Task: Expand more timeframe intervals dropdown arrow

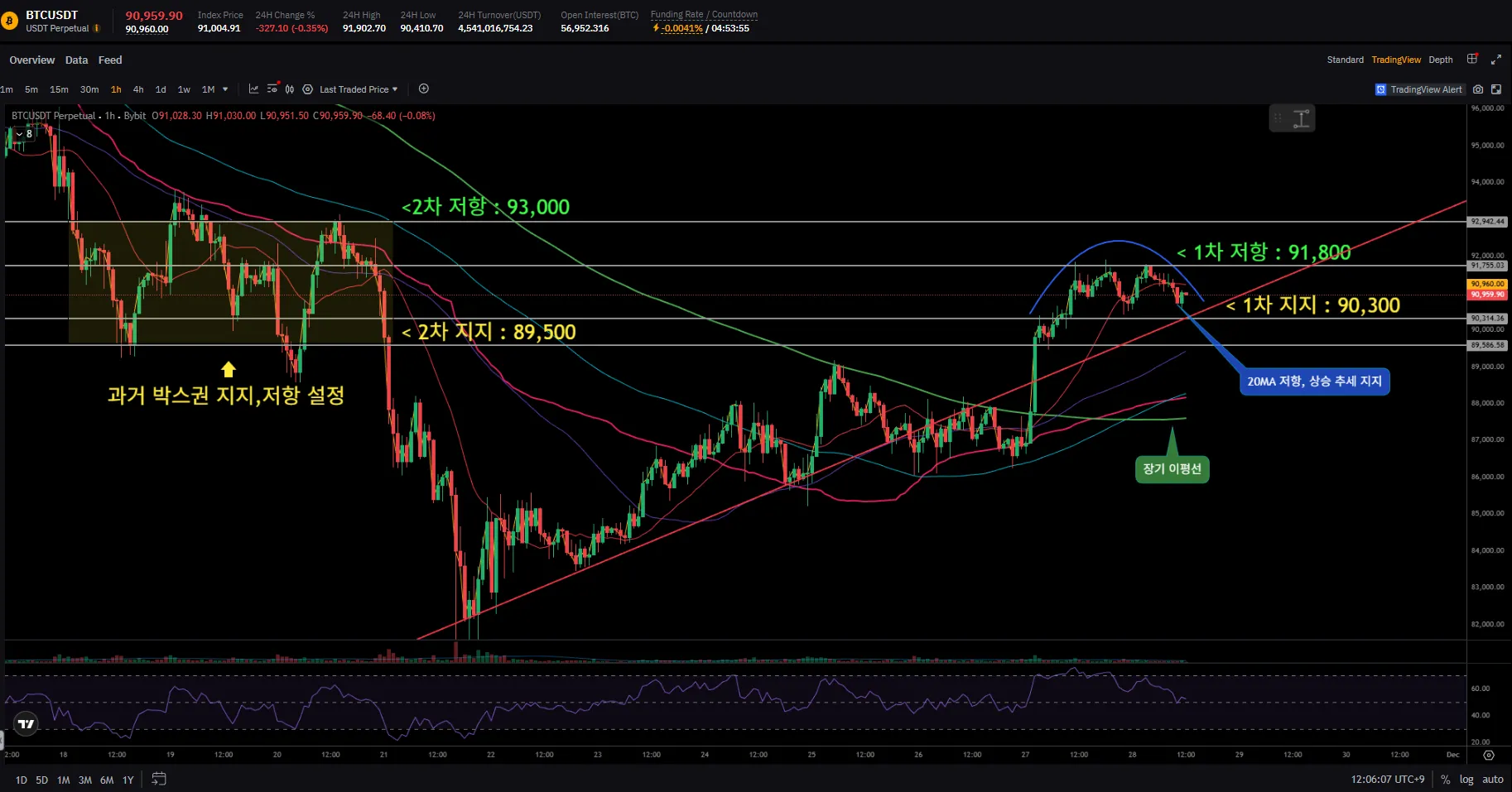Action: coord(225,89)
